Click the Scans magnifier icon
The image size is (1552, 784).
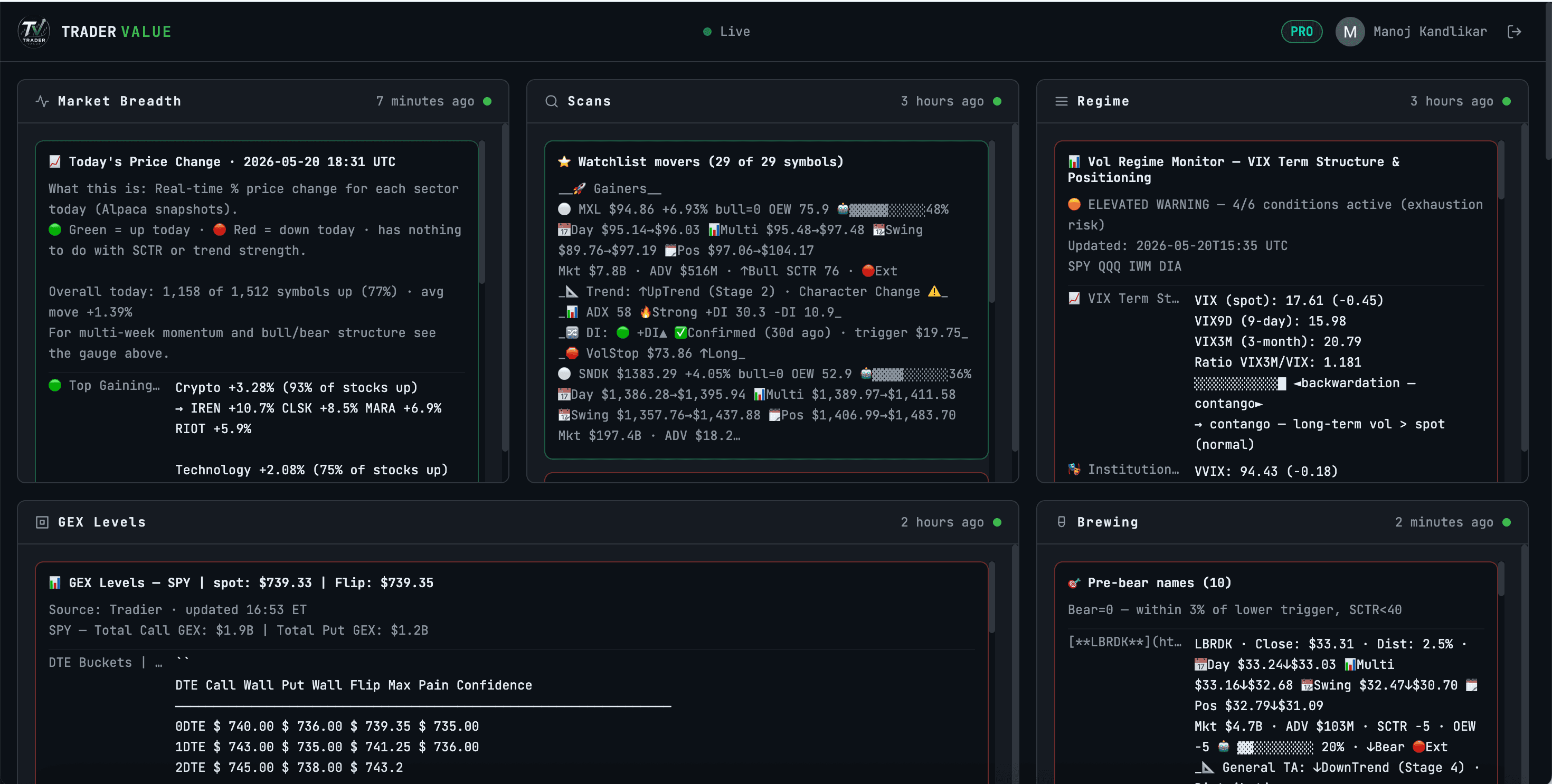(551, 101)
